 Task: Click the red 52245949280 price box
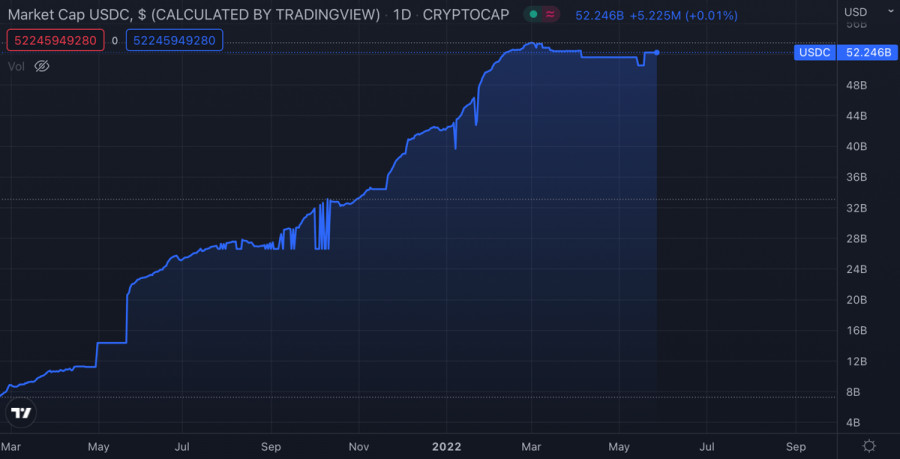(56, 40)
